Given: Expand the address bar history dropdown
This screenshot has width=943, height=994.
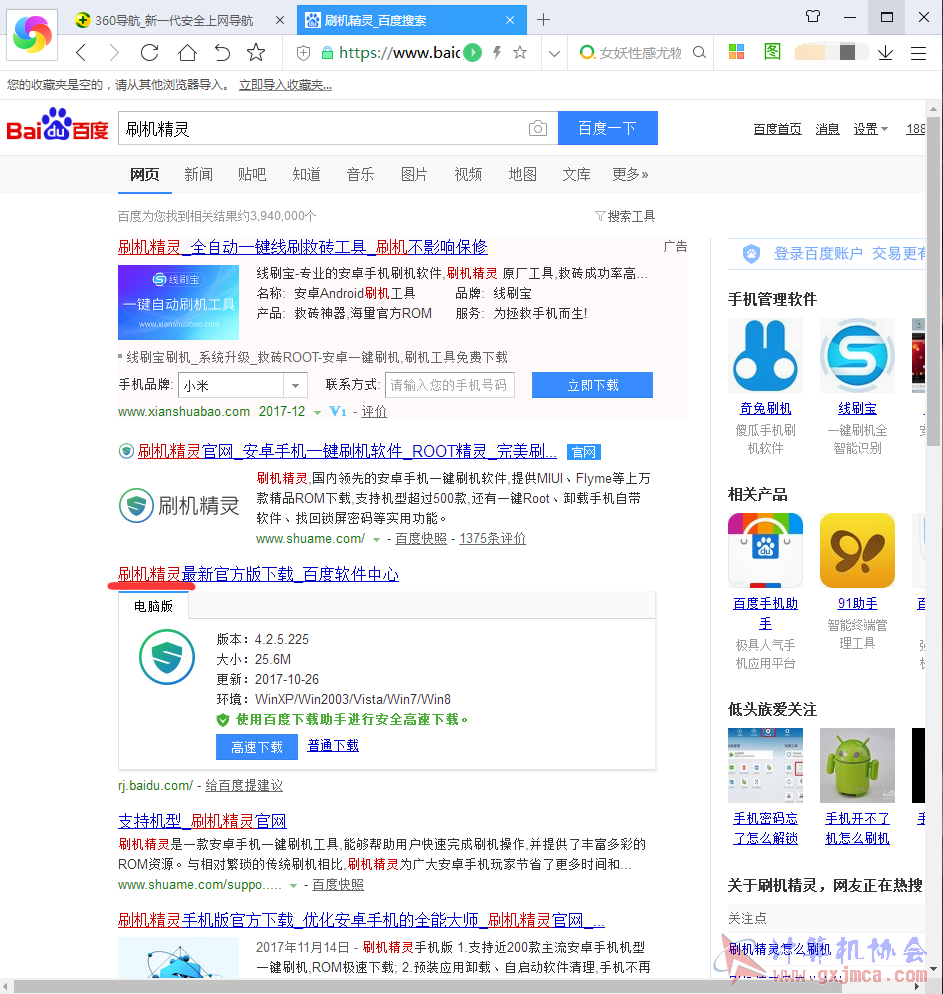Looking at the screenshot, I should pos(555,53).
